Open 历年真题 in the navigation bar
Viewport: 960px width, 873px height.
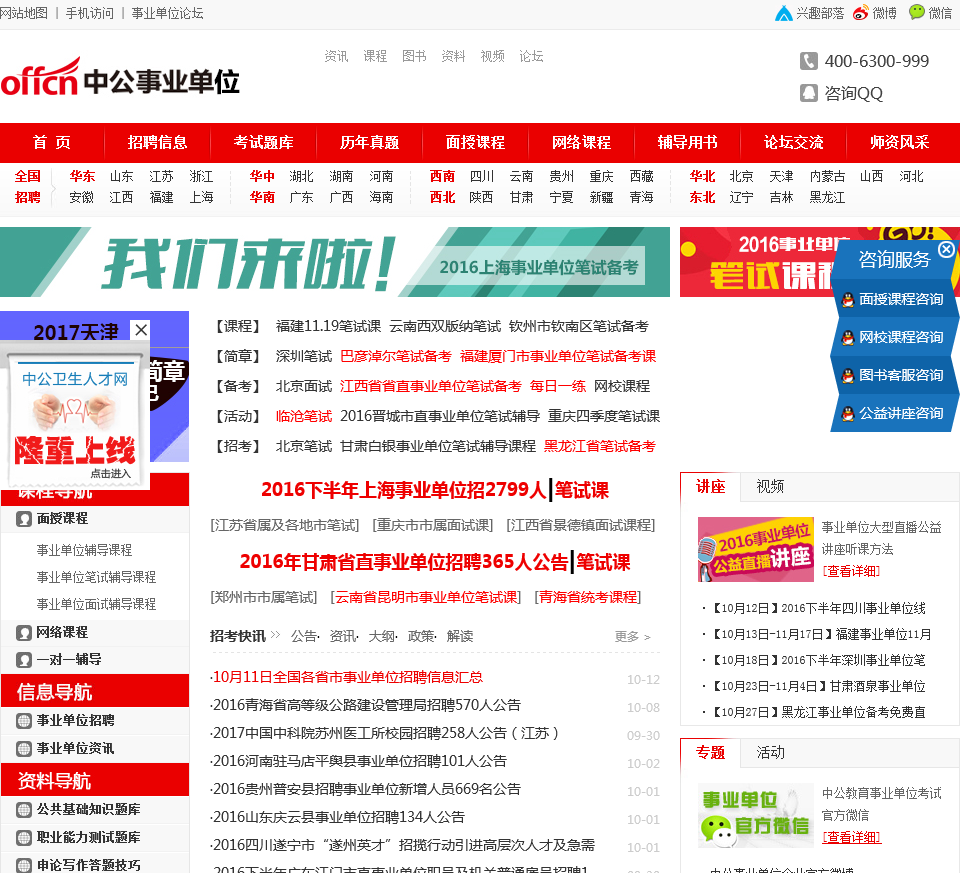(x=369, y=143)
